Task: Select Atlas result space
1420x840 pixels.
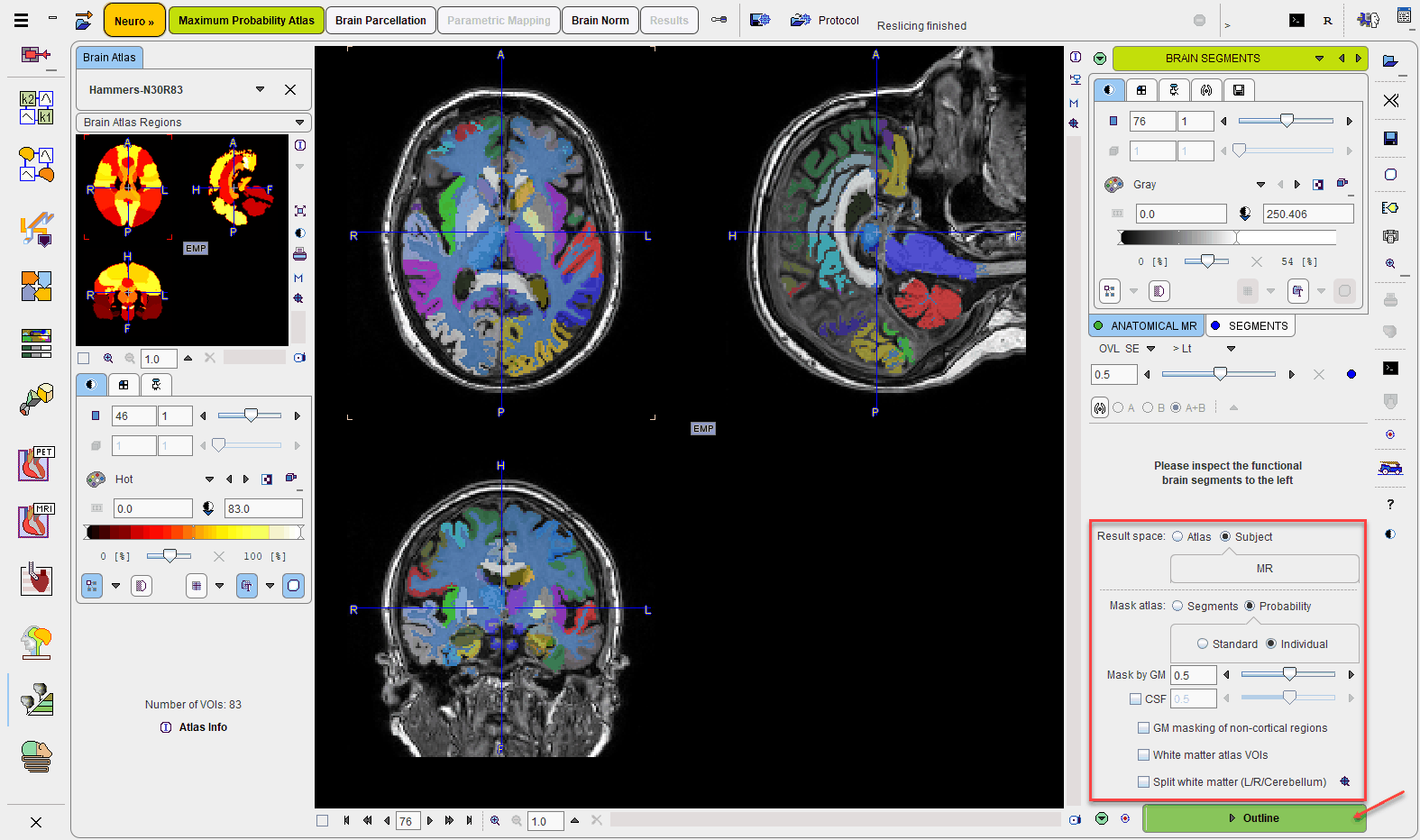Action: [1177, 536]
